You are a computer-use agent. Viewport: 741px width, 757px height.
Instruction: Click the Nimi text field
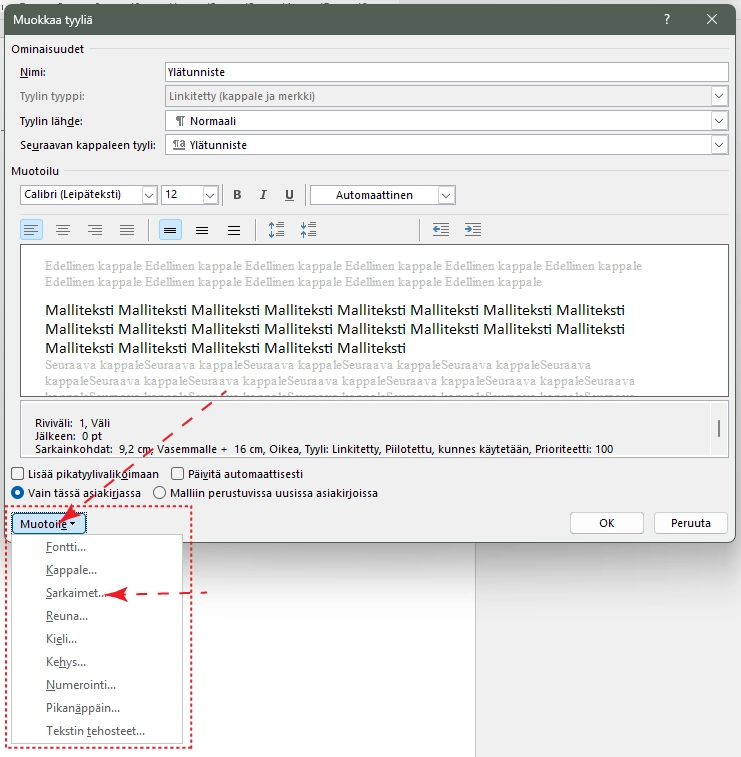(446, 72)
